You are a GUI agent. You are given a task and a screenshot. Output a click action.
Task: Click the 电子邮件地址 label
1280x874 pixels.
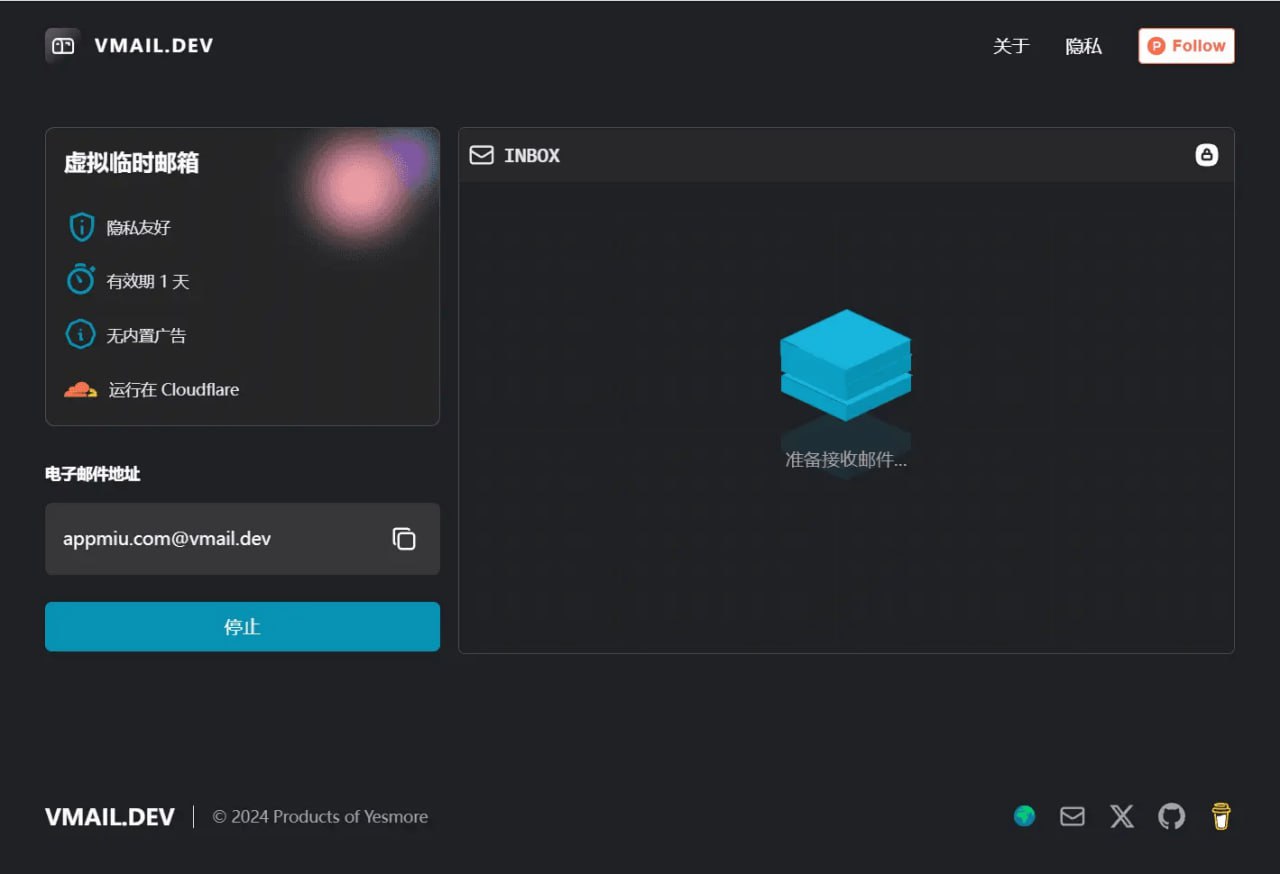click(93, 474)
